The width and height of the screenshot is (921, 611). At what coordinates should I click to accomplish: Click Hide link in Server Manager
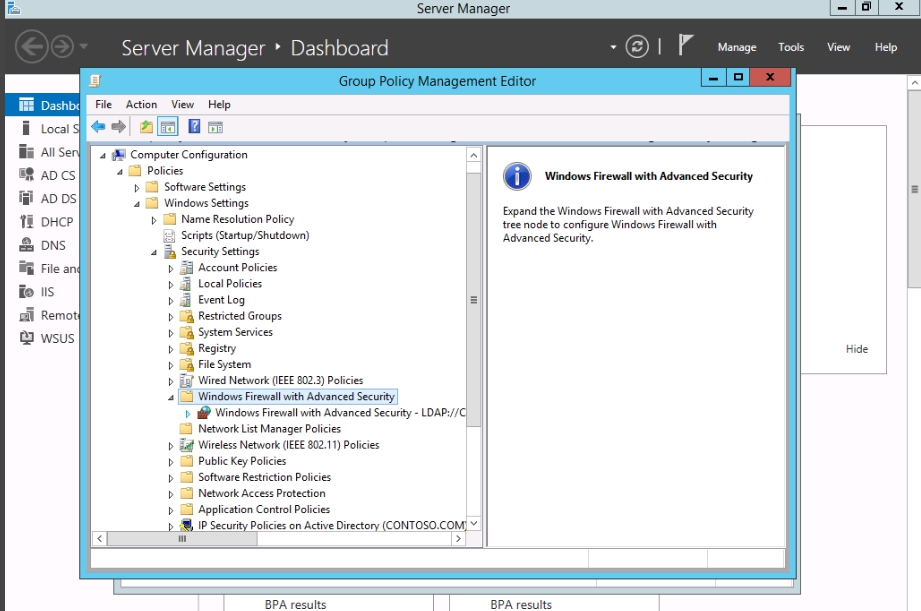click(857, 349)
